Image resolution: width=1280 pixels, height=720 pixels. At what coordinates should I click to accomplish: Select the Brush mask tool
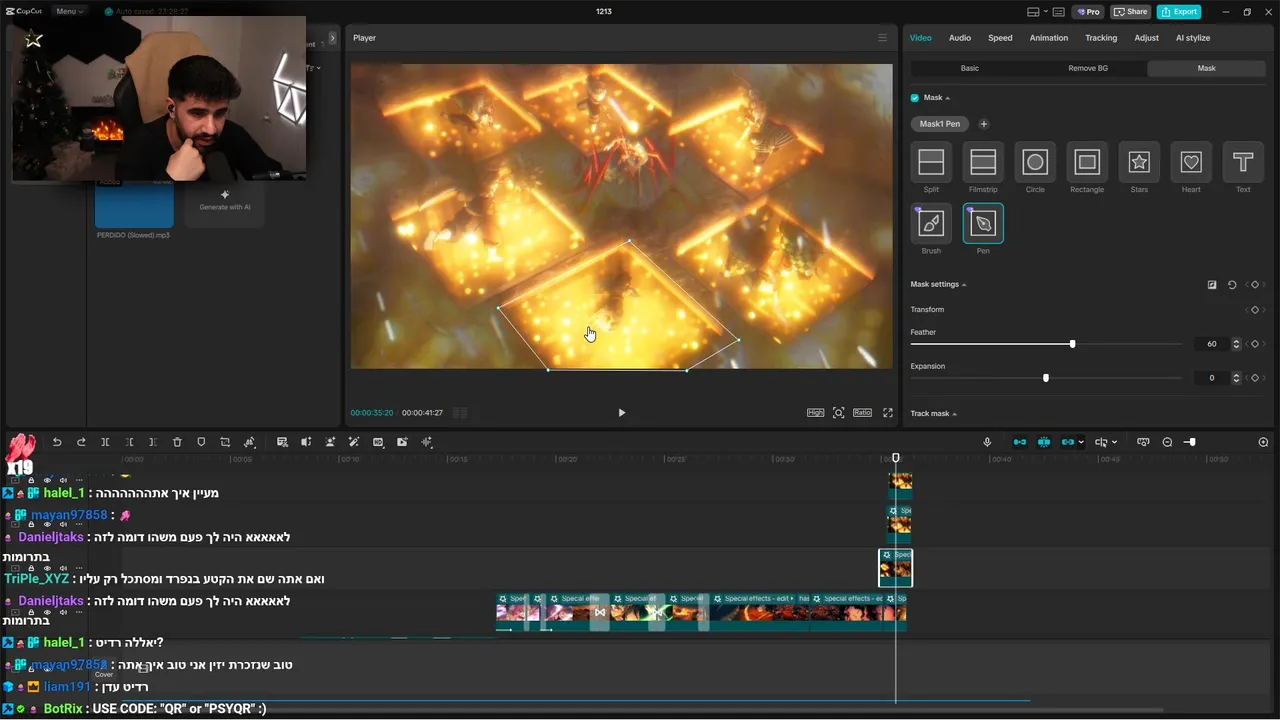(x=931, y=224)
